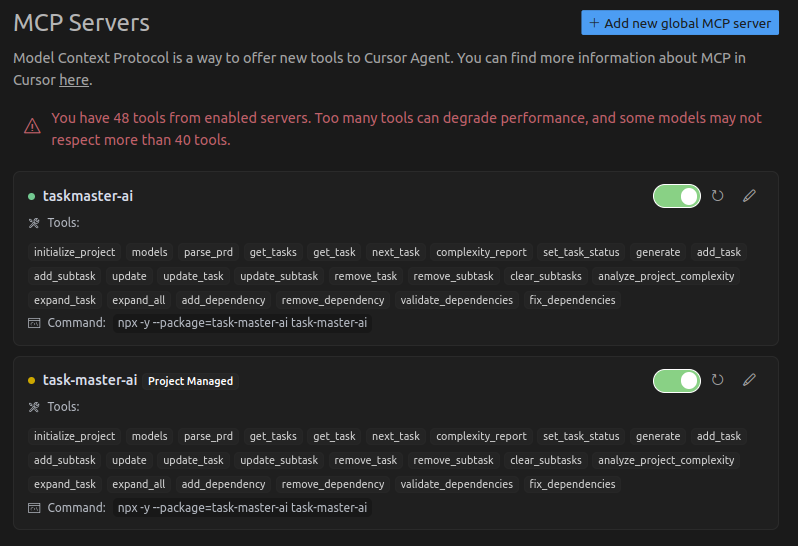Screen dimensions: 798x546
Task: Edit the taskmaster-ai server configuration
Action: coord(749,196)
